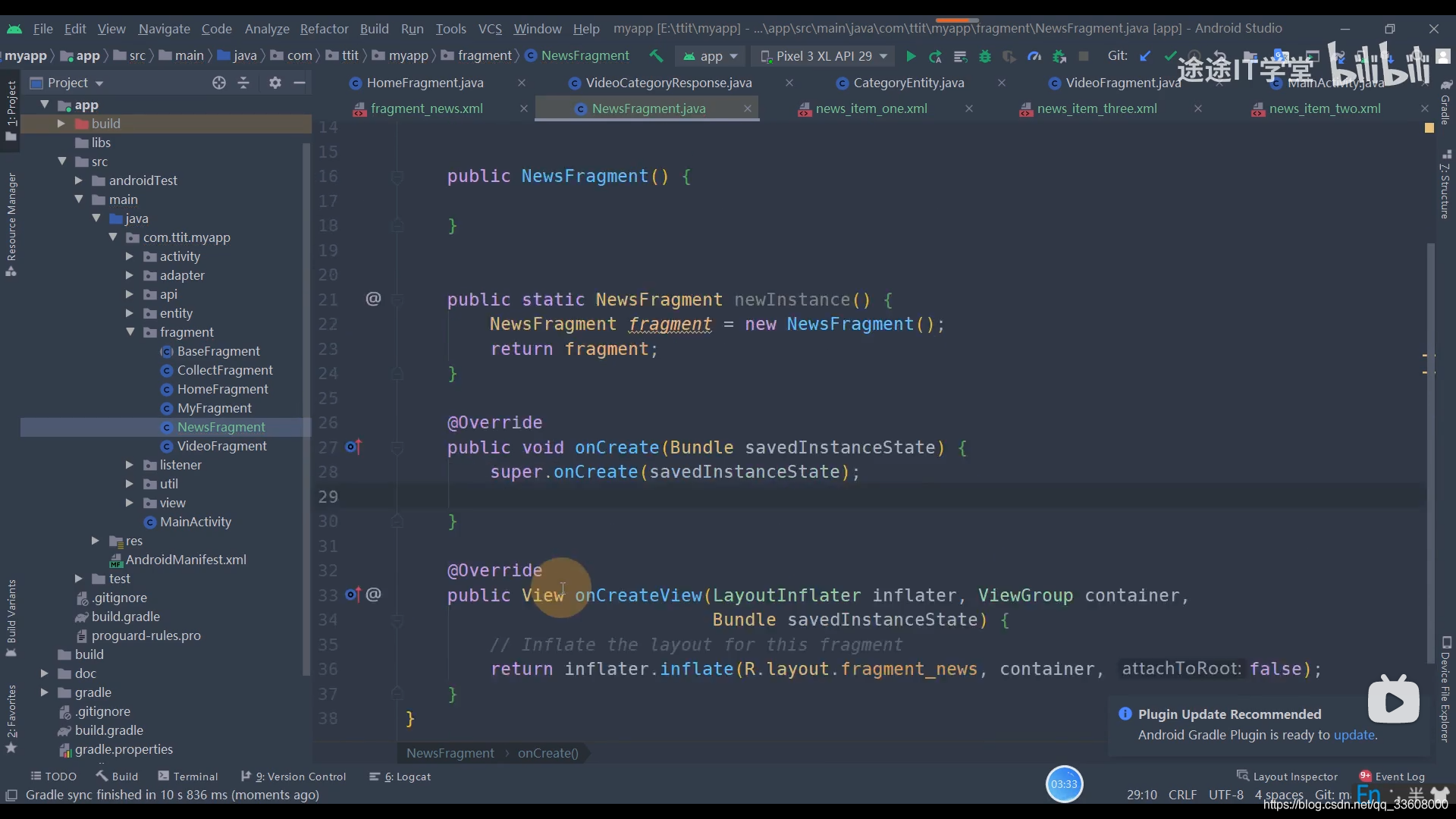Image resolution: width=1456 pixels, height=819 pixels.
Task: Fold onCreate method at line 27
Action: pos(397,447)
